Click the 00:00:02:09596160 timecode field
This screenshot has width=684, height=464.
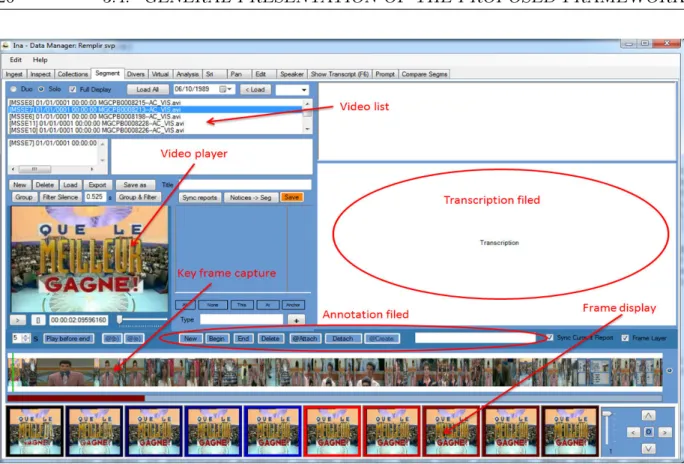[79, 321]
